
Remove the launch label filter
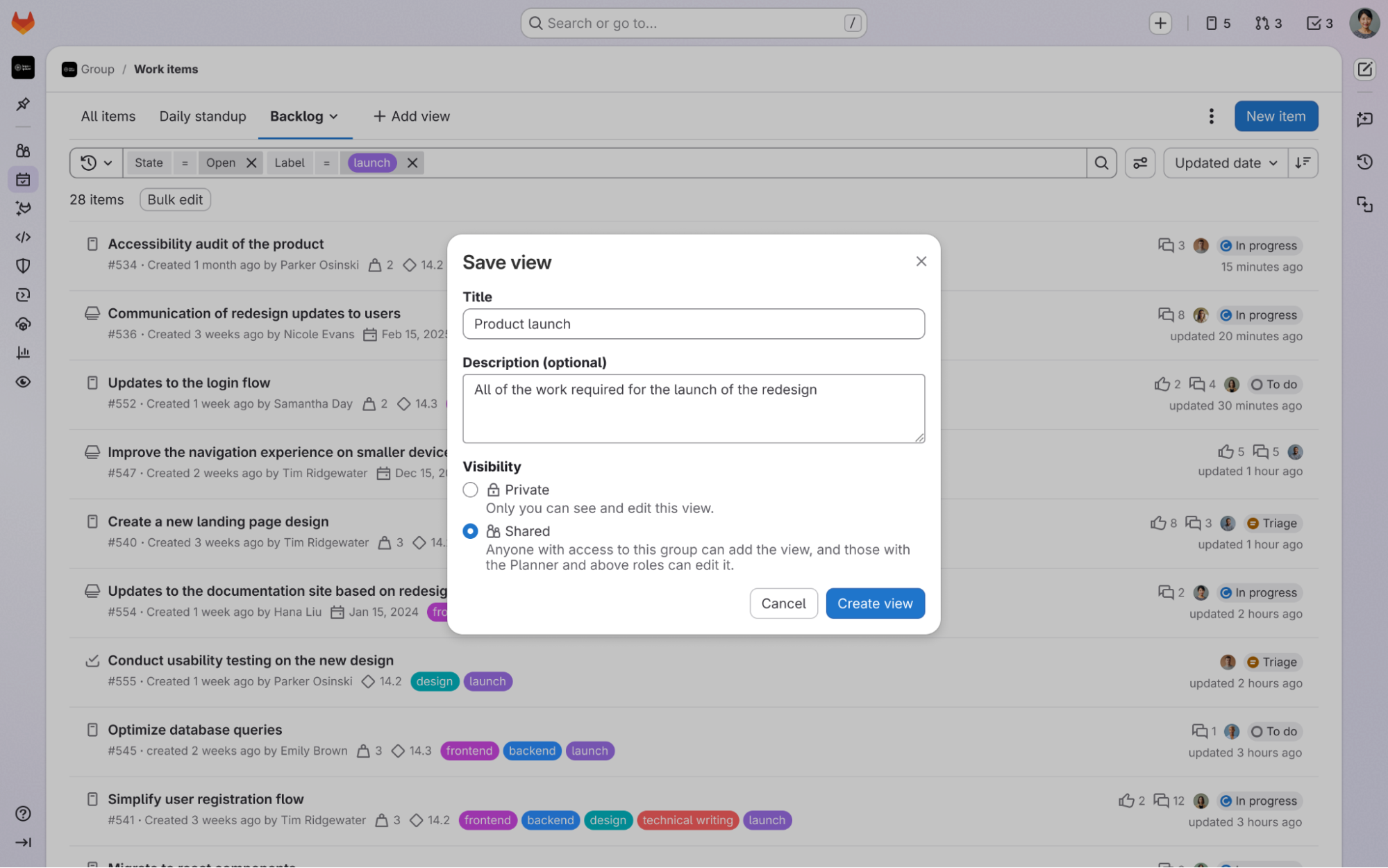412,163
